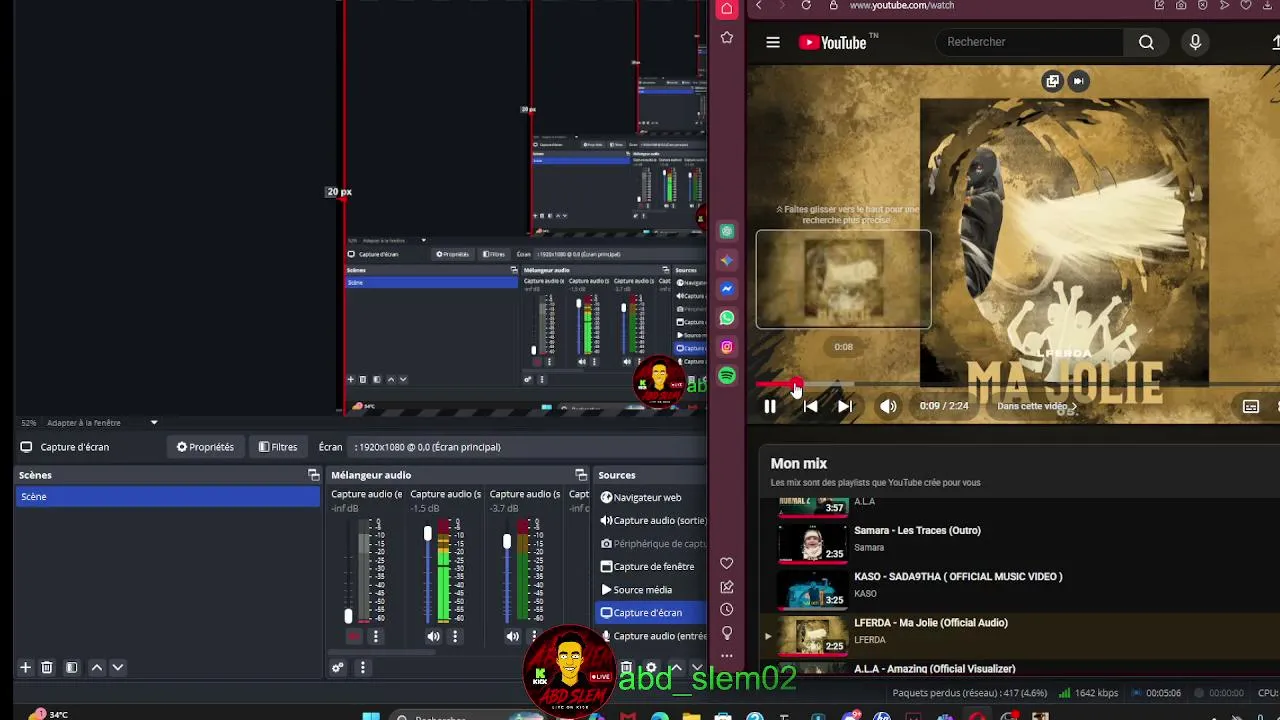Open the YouTube guide hamburger menu
The height and width of the screenshot is (720, 1280).
773,42
